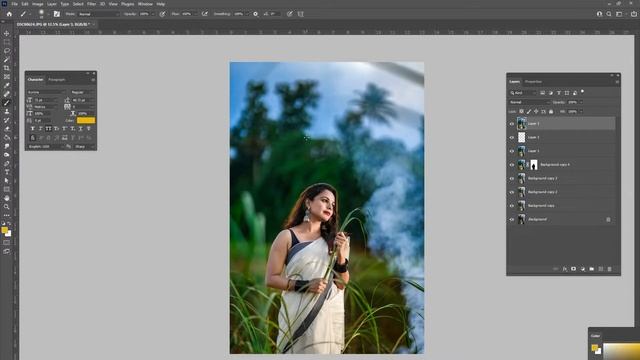Click the Faux Bold style button
The width and height of the screenshot is (640, 360).
[x=32, y=129]
